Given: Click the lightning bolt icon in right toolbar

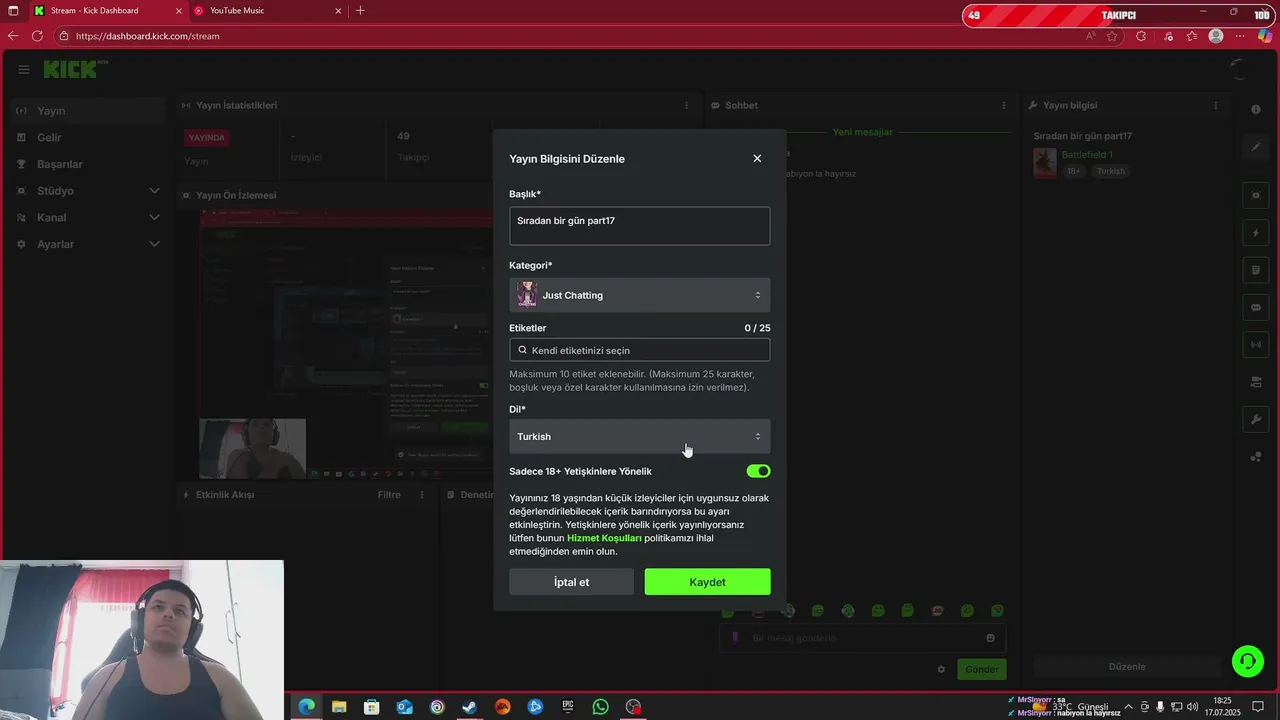Looking at the screenshot, I should pyautogui.click(x=1256, y=233).
